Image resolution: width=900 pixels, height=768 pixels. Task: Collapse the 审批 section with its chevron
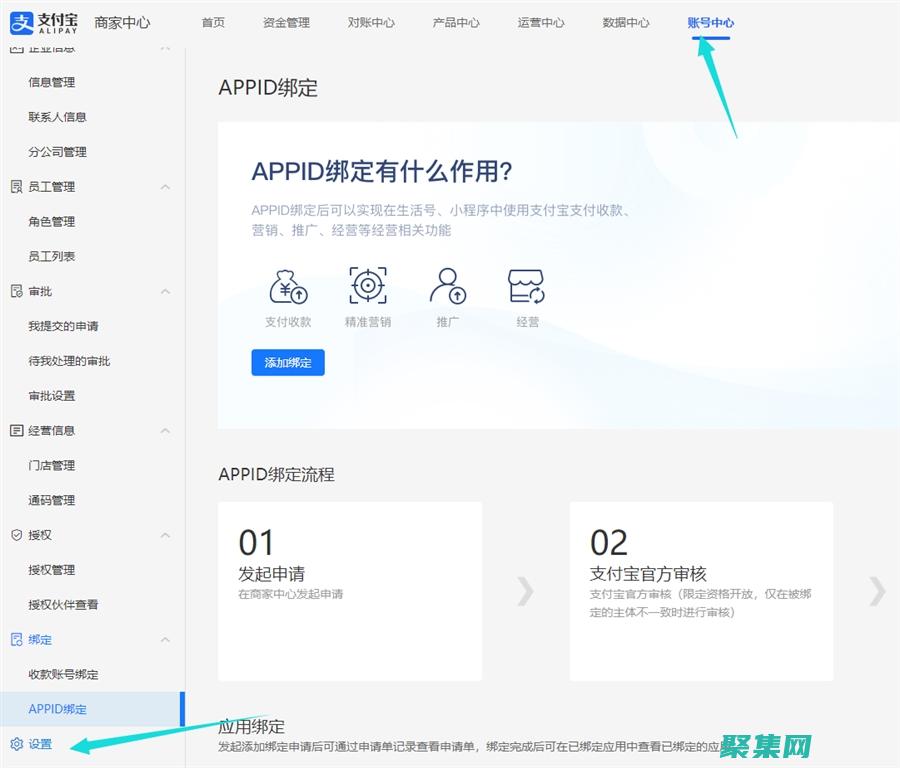[x=165, y=291]
